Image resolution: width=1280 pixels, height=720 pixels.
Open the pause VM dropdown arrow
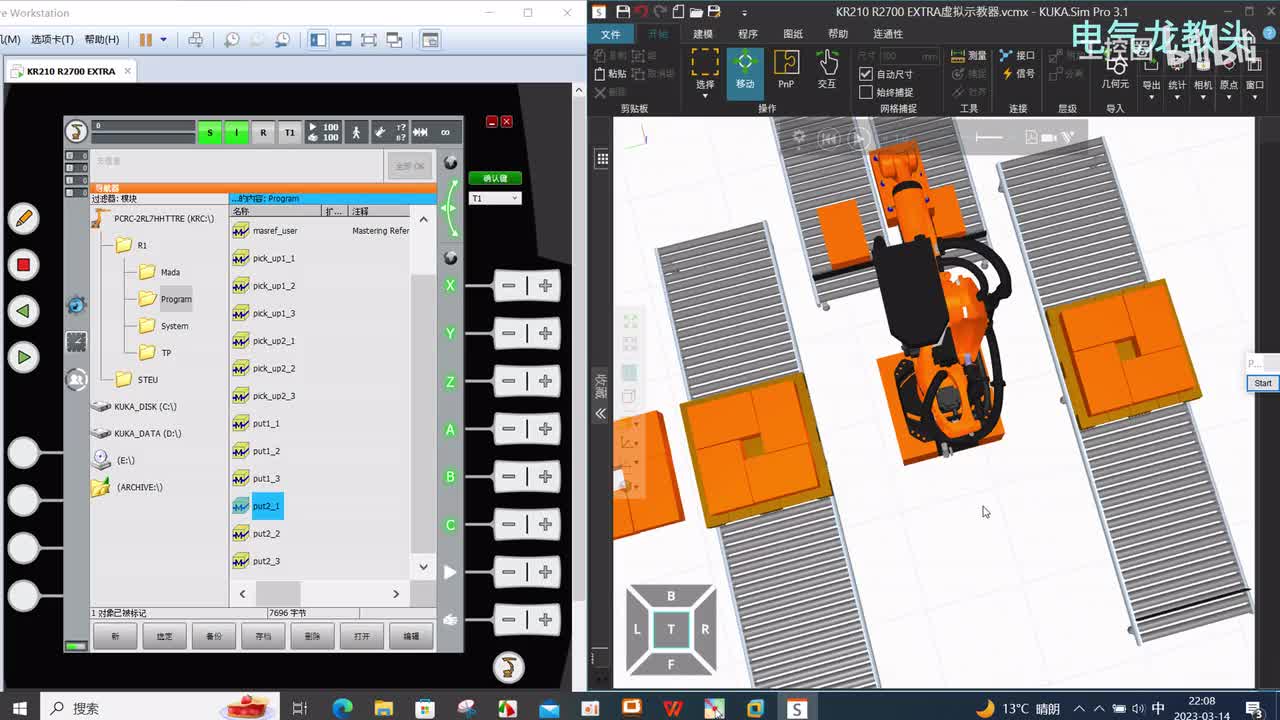coord(164,40)
